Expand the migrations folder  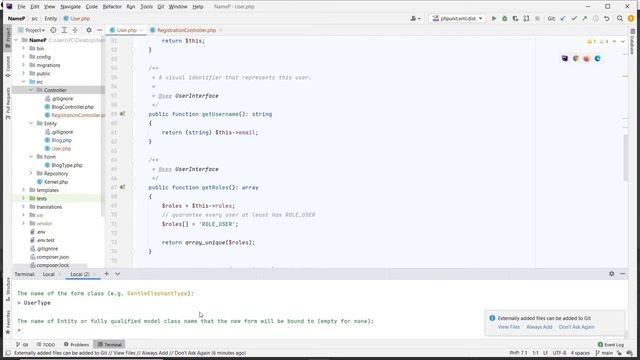23,65
